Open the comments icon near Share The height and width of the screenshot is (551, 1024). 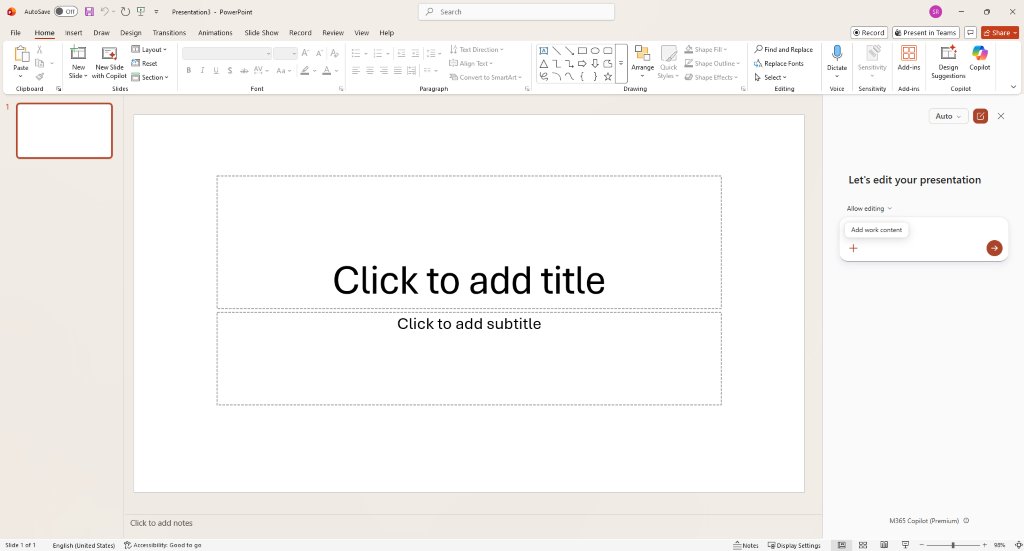click(970, 33)
